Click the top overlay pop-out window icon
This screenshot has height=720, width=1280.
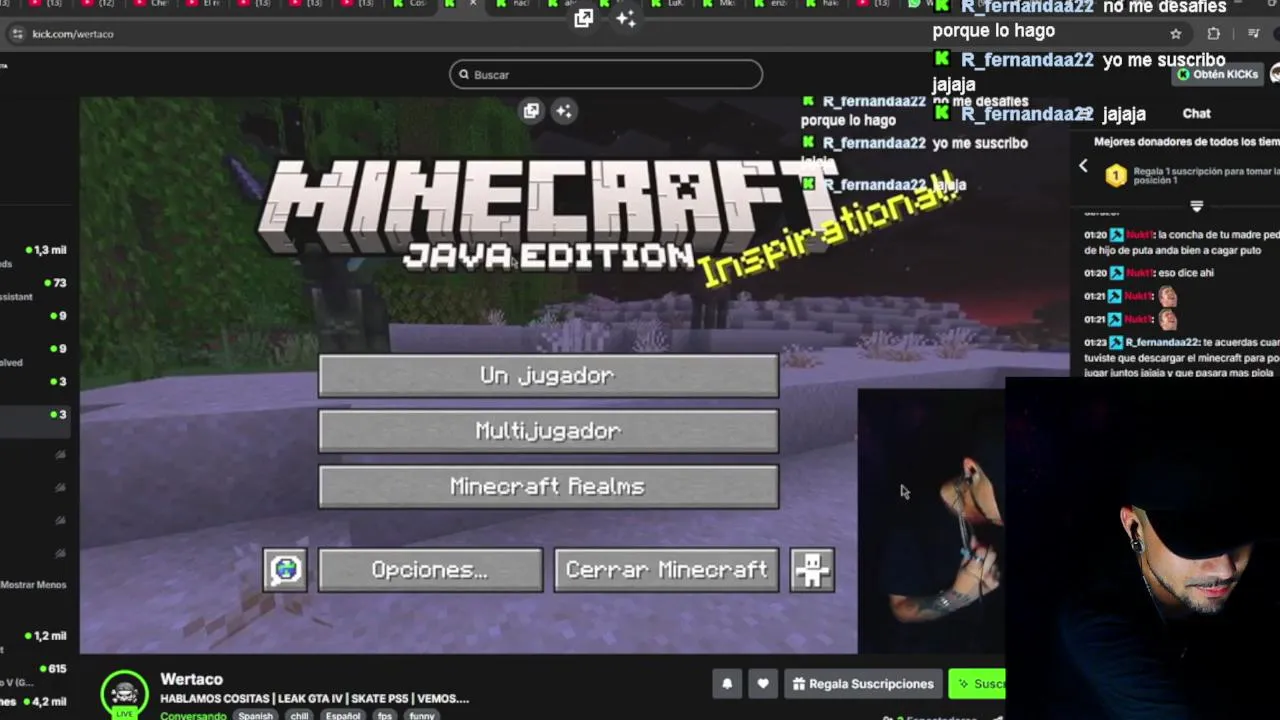click(584, 18)
